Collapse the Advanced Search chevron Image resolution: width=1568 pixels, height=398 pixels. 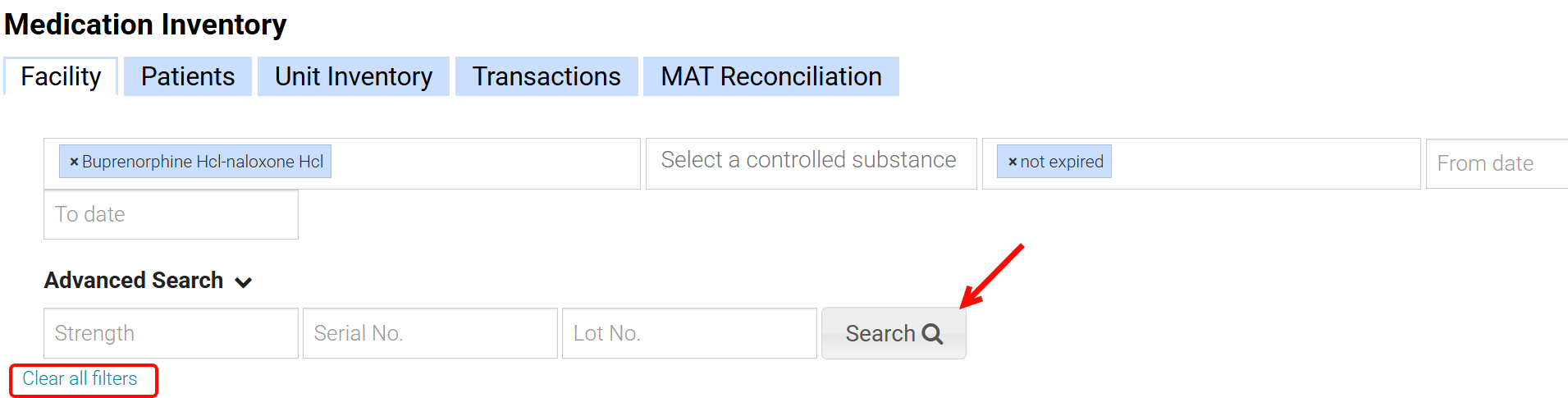(243, 282)
